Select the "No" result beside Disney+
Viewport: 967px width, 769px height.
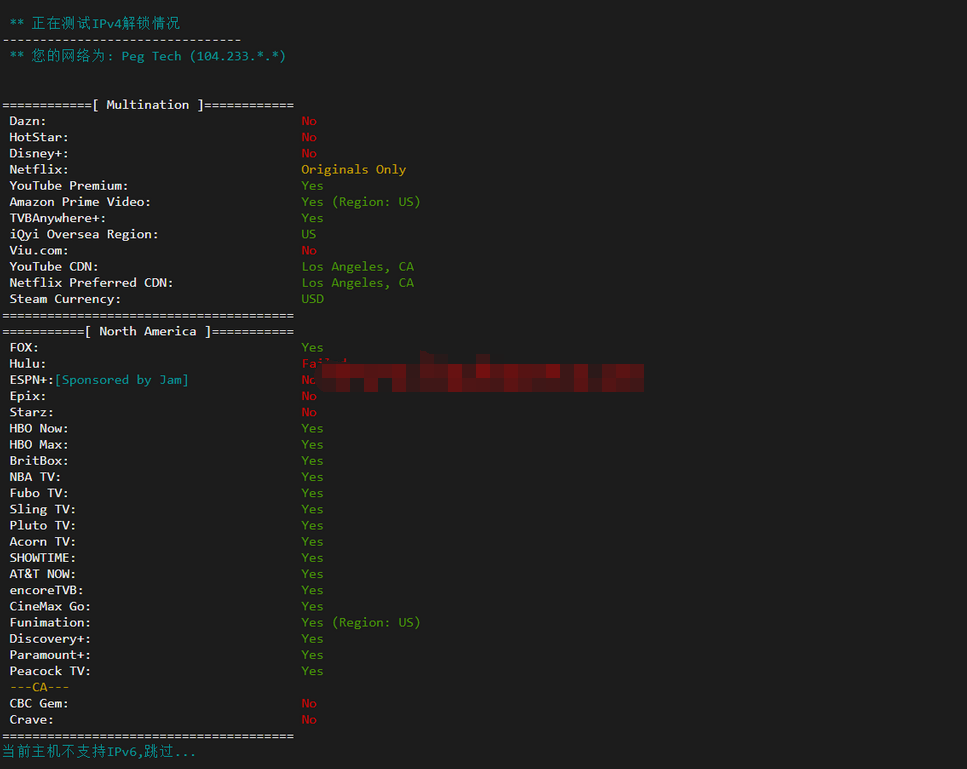(309, 153)
